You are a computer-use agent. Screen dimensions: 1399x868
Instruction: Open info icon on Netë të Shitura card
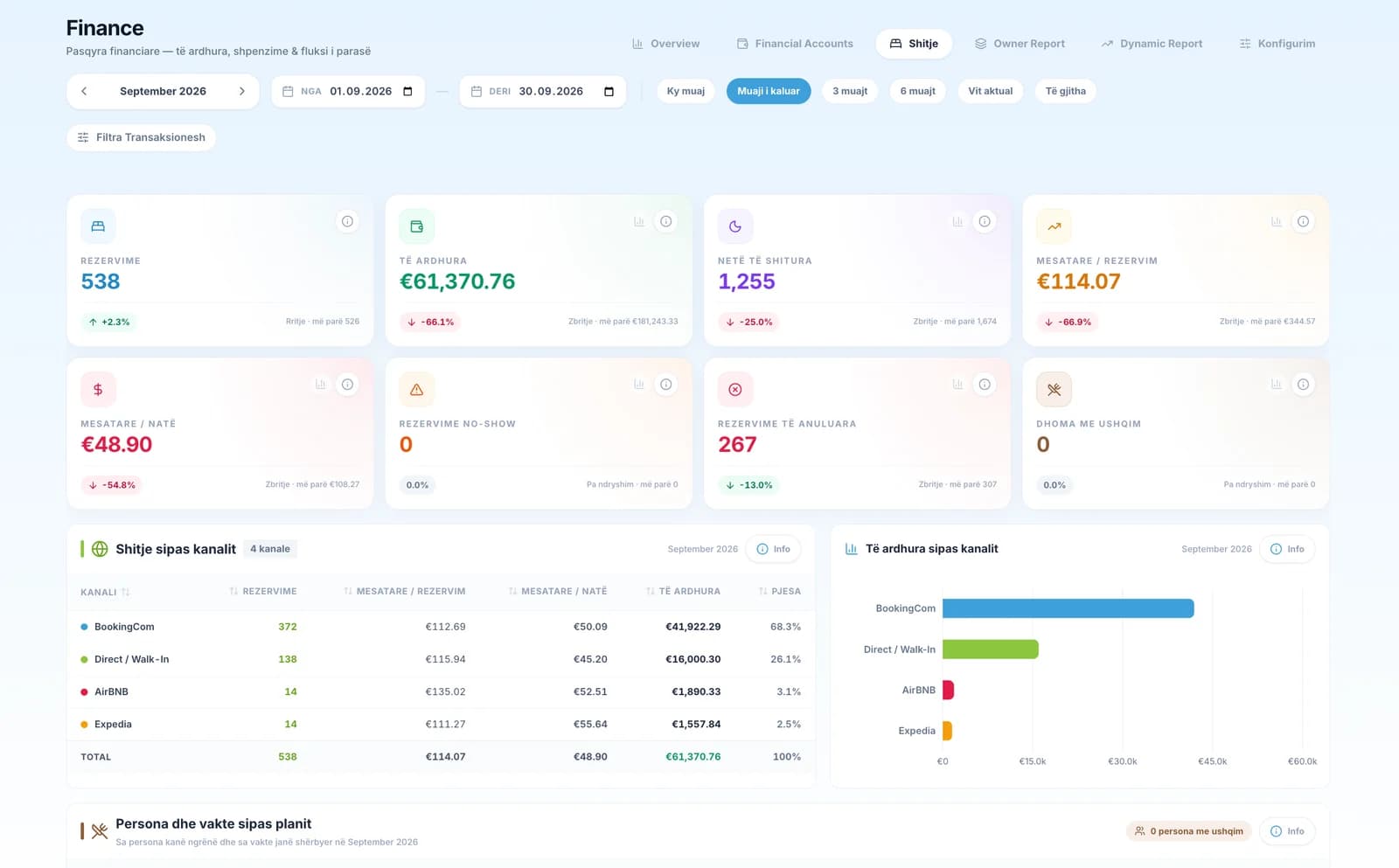click(x=985, y=221)
